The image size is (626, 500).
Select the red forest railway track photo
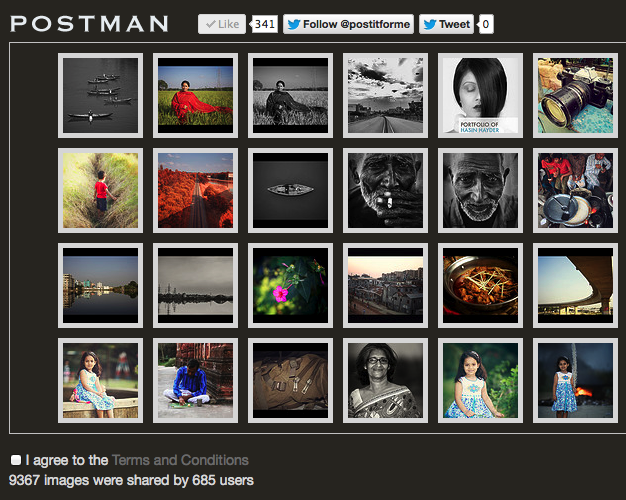click(195, 190)
